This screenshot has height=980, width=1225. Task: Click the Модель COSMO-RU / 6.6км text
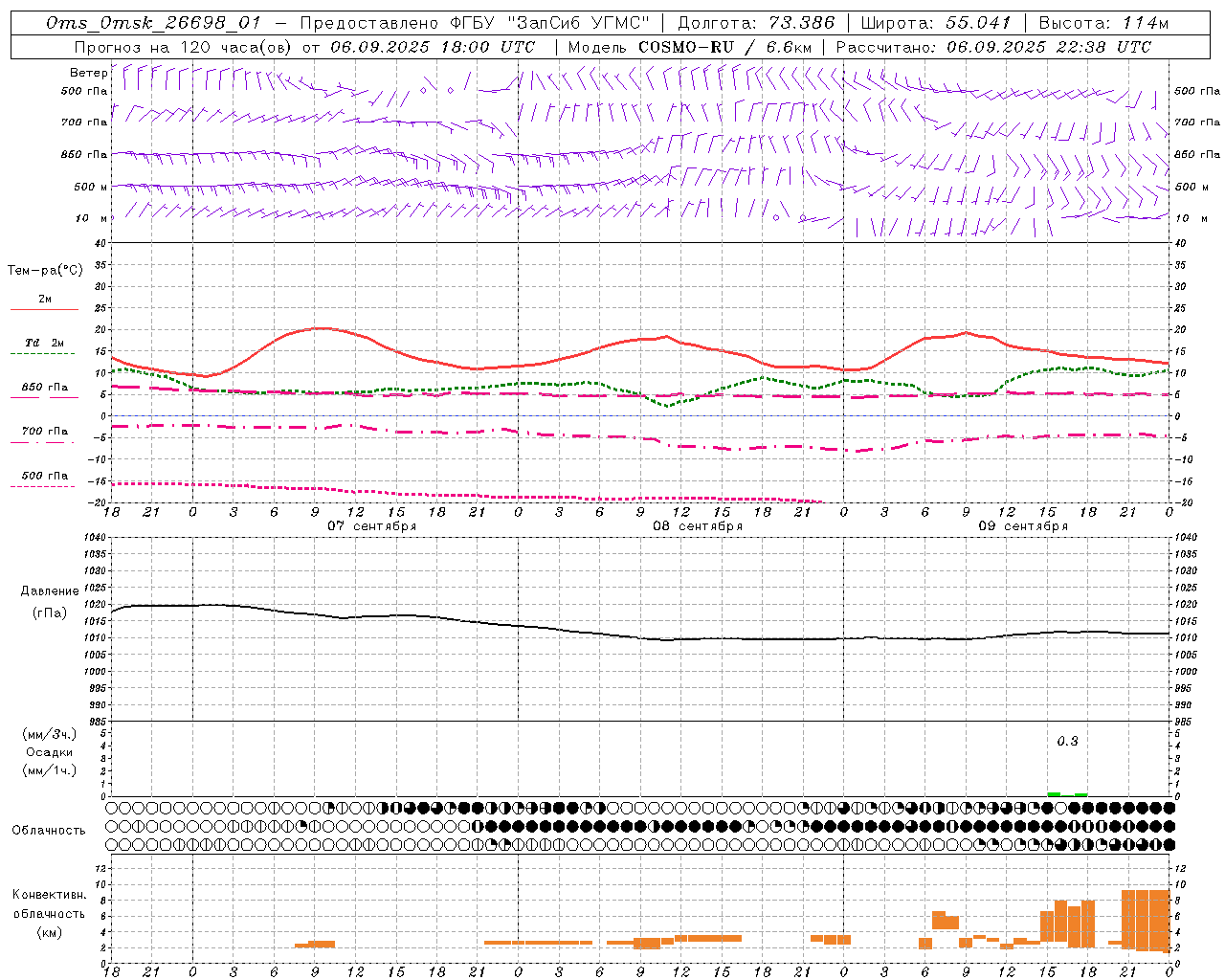point(690,47)
